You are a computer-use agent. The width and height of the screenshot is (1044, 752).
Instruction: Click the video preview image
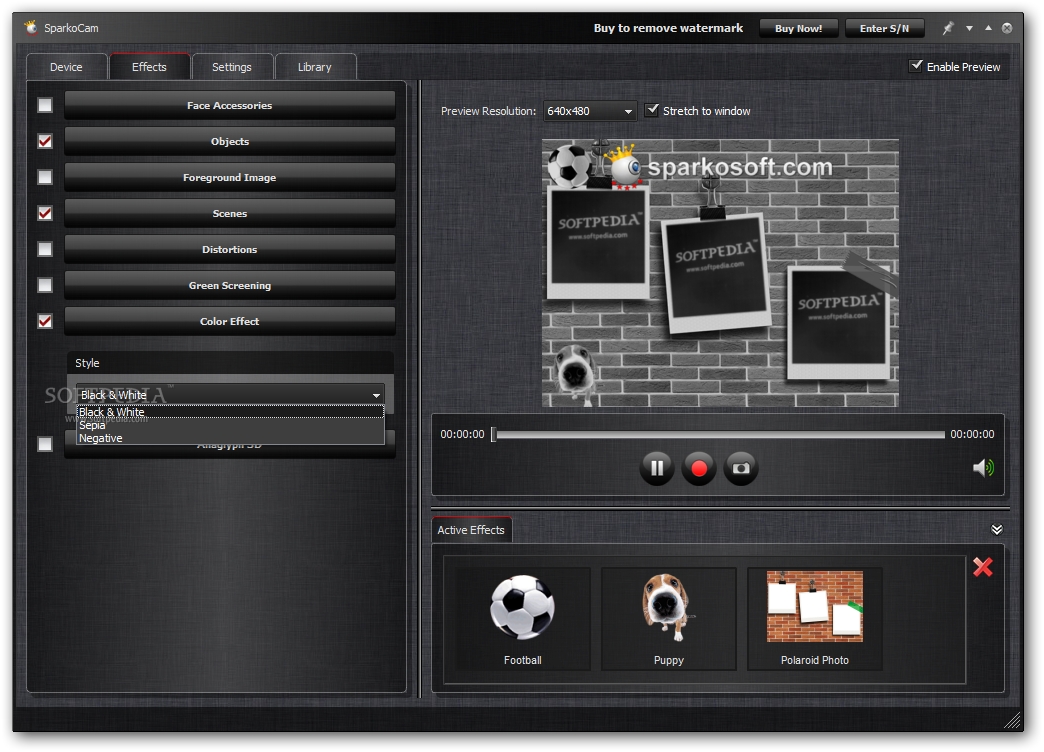(x=720, y=272)
